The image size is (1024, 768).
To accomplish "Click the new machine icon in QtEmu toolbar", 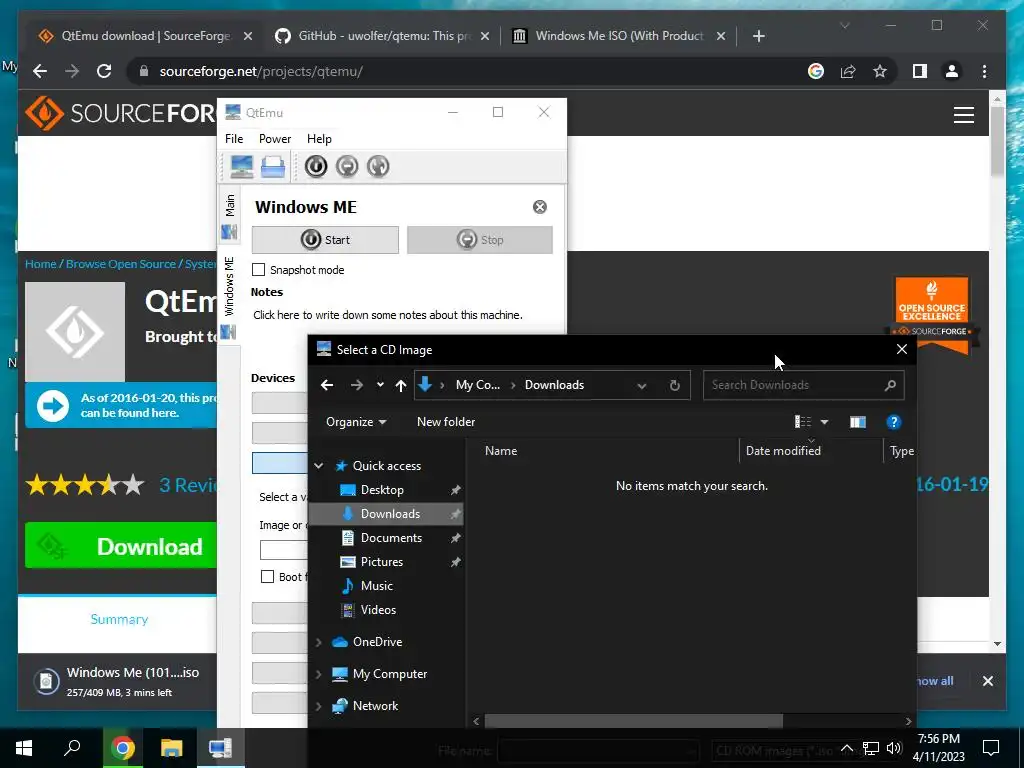I will (x=241, y=167).
